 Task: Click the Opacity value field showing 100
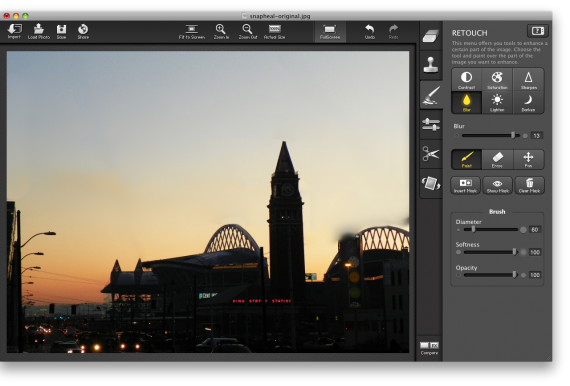pyautogui.click(x=534, y=275)
